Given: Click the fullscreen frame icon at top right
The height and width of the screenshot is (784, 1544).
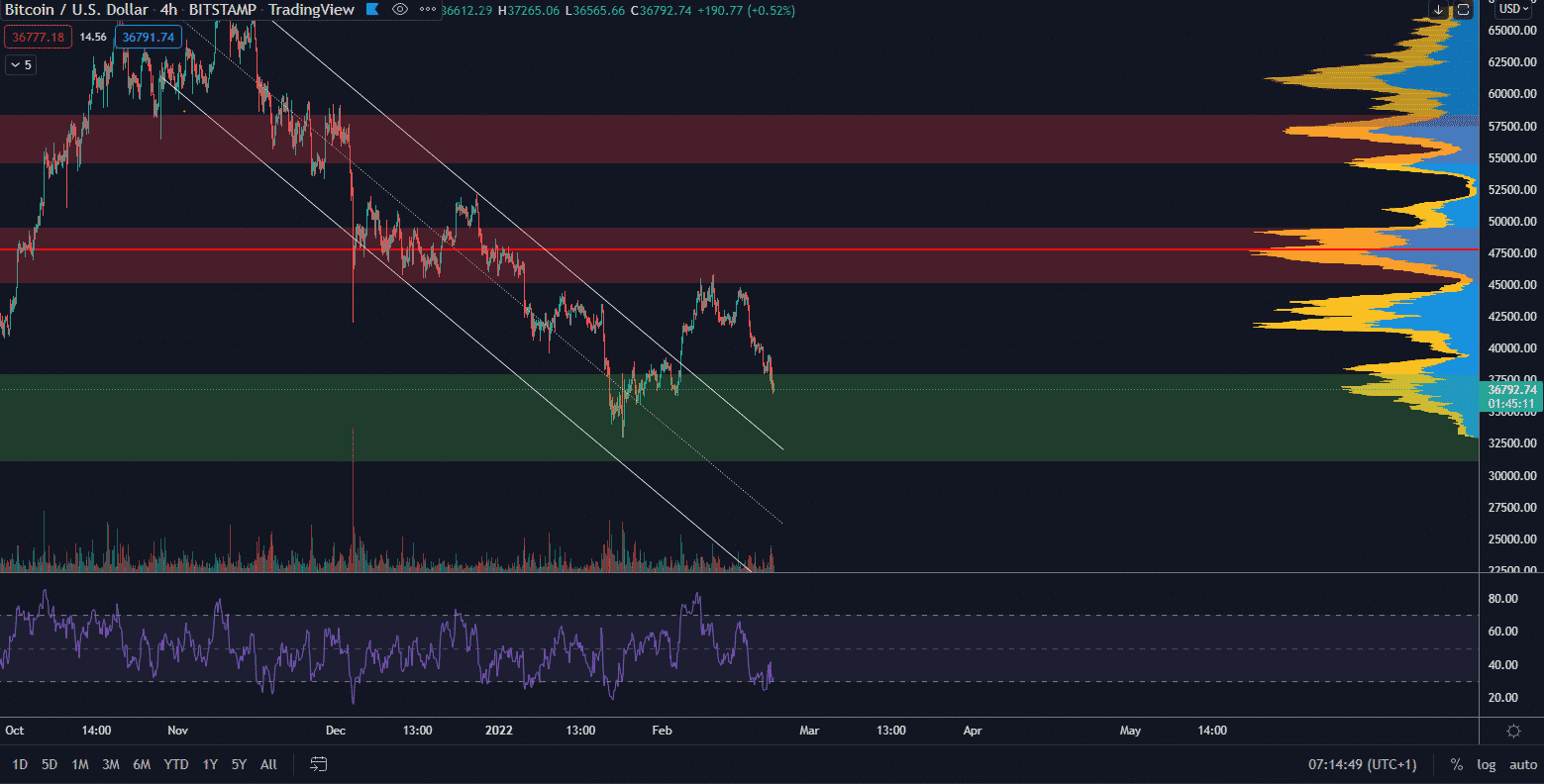Looking at the screenshot, I should tap(1463, 10).
